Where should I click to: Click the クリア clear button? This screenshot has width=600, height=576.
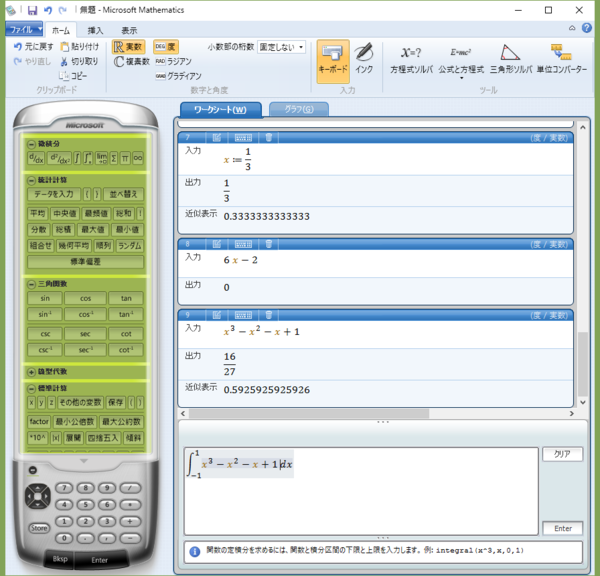(562, 454)
